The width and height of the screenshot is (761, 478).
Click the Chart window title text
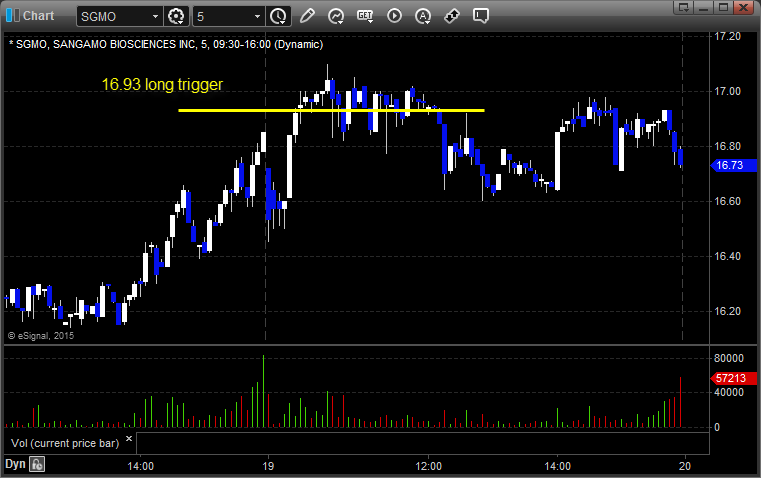tap(39, 16)
